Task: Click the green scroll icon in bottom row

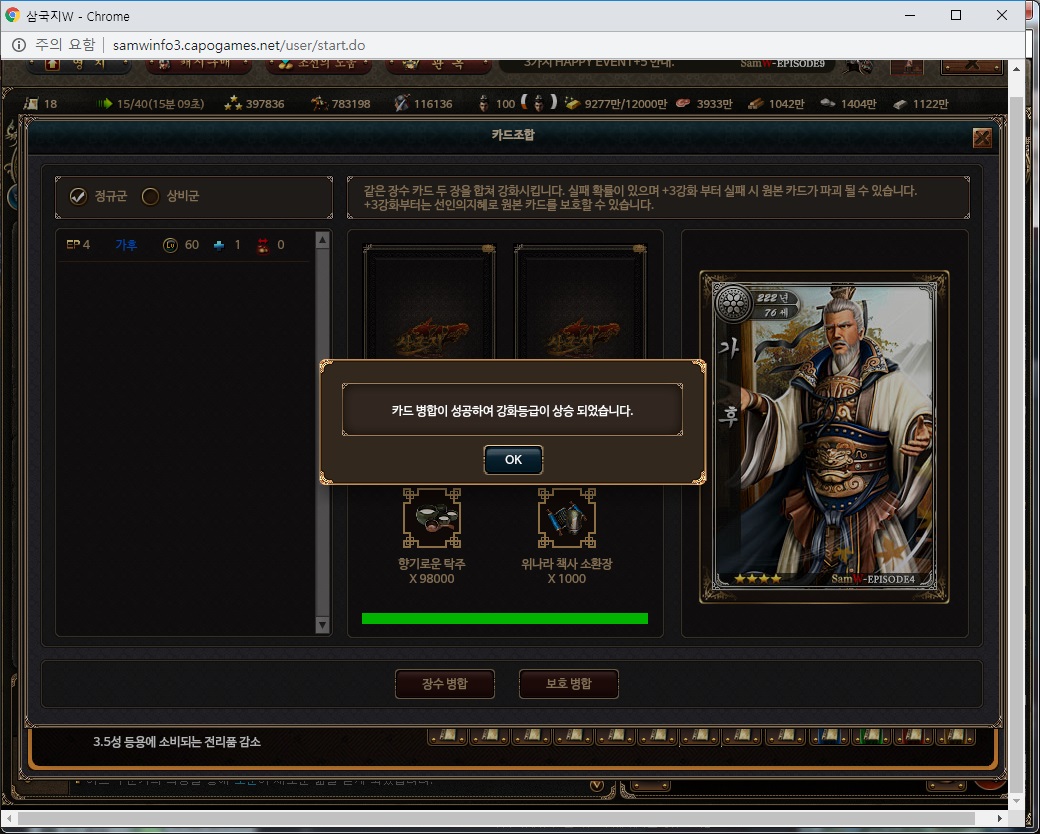Action: click(x=870, y=736)
